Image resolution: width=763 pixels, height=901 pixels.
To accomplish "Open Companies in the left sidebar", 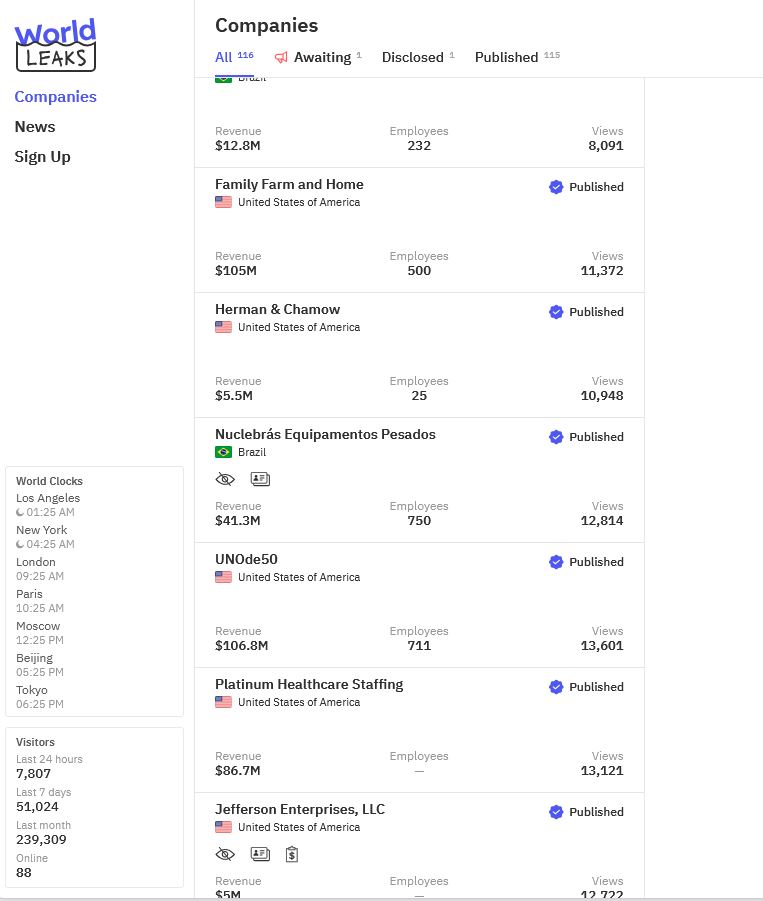I will [x=55, y=97].
